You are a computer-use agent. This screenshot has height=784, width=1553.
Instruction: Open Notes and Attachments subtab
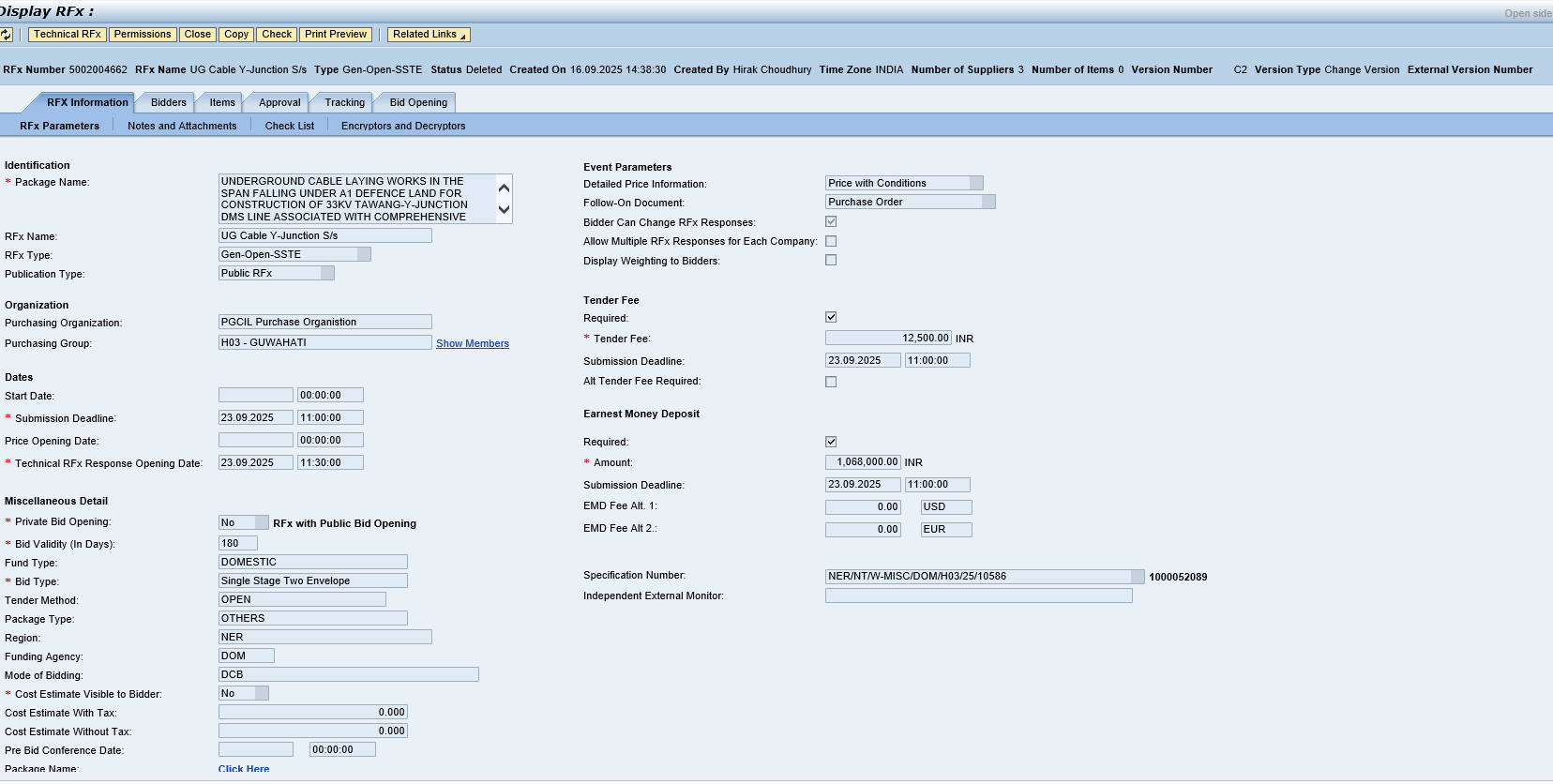click(x=182, y=126)
